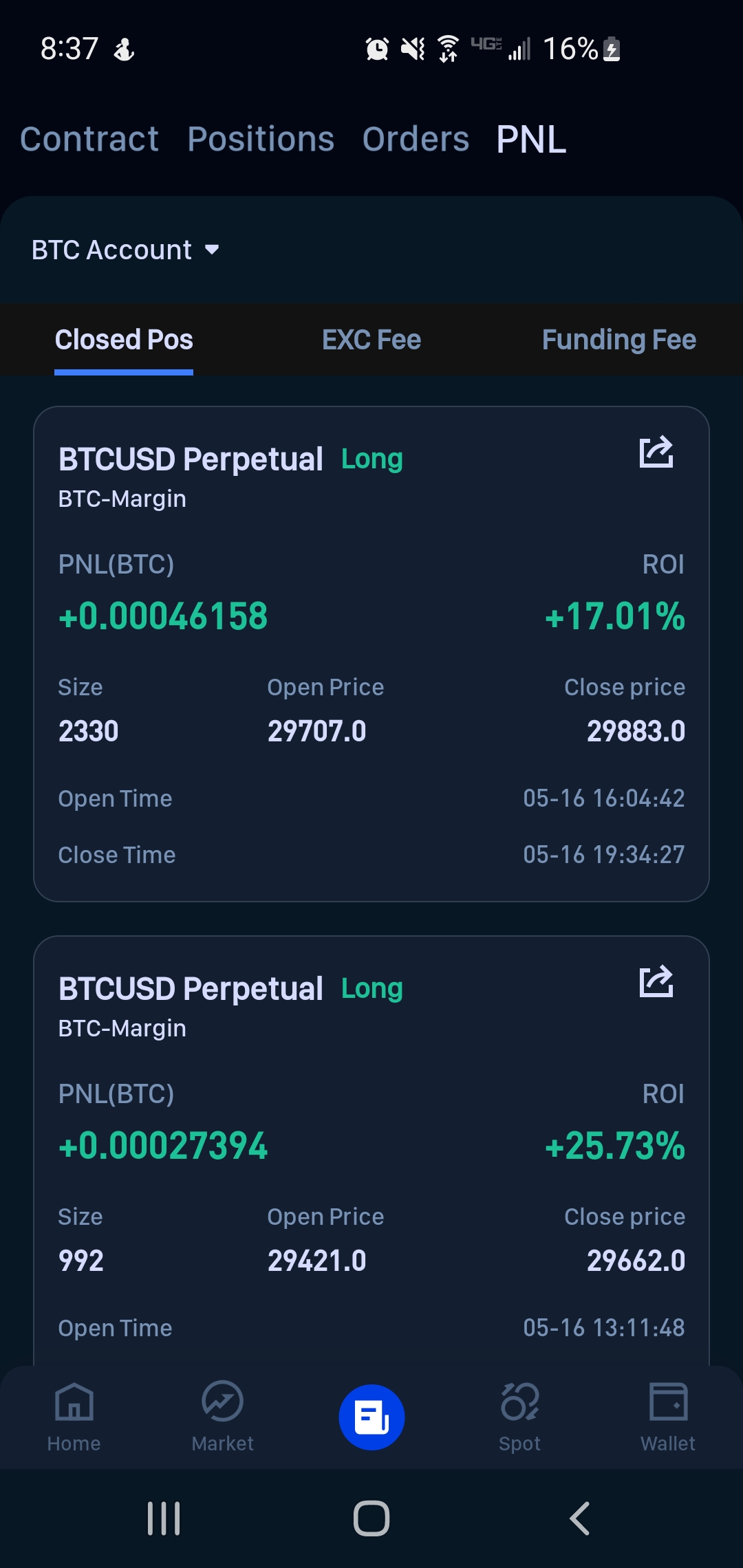Open the Android recent apps button
The image size is (743, 1568).
[164, 1518]
